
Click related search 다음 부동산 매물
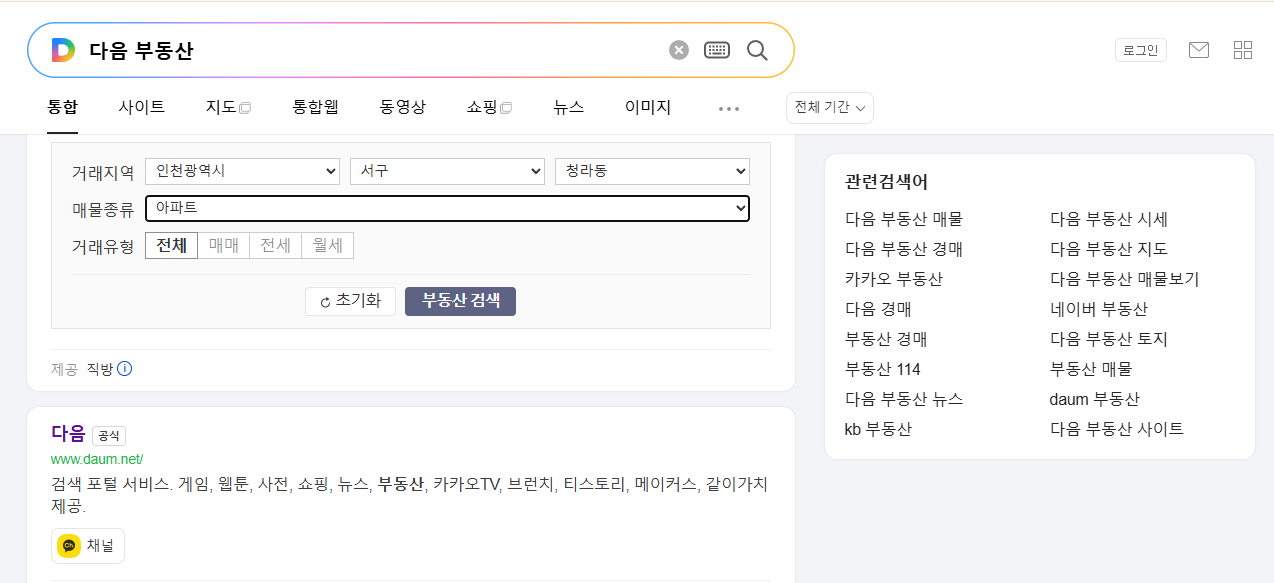[x=904, y=219]
